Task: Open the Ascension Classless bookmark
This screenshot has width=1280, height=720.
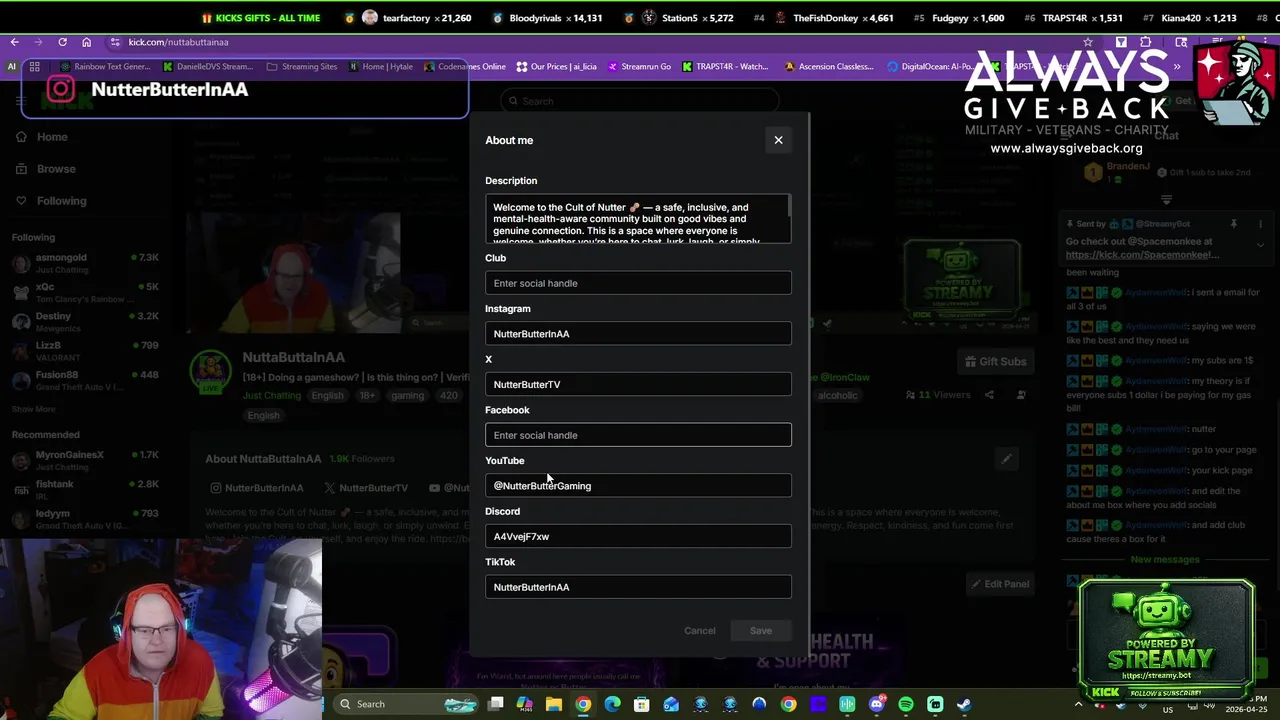Action: point(830,67)
